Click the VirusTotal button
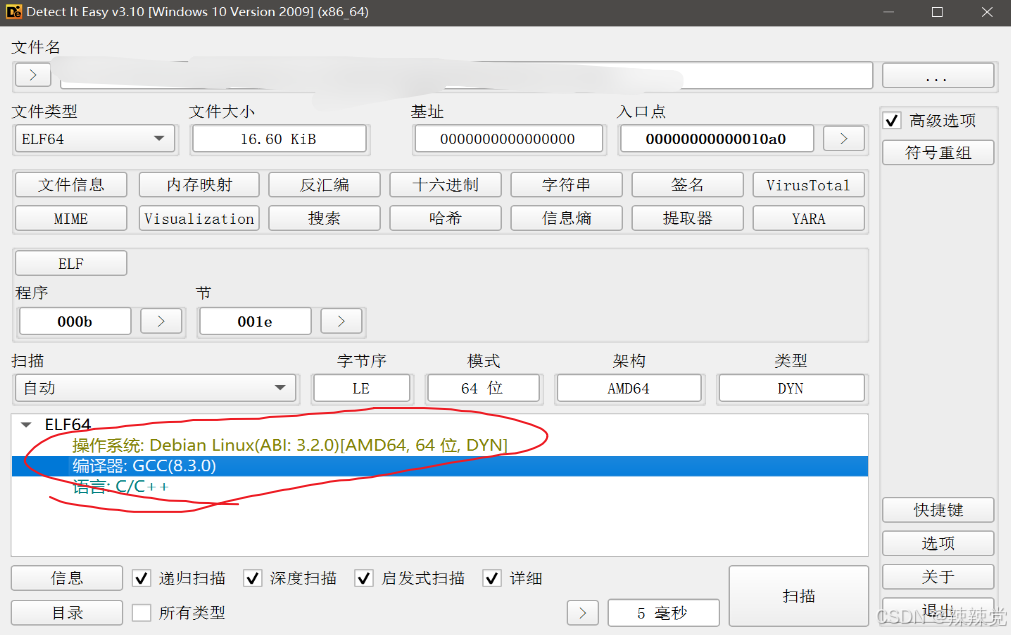Screen dimensions: 1011x635 [x=809, y=185]
